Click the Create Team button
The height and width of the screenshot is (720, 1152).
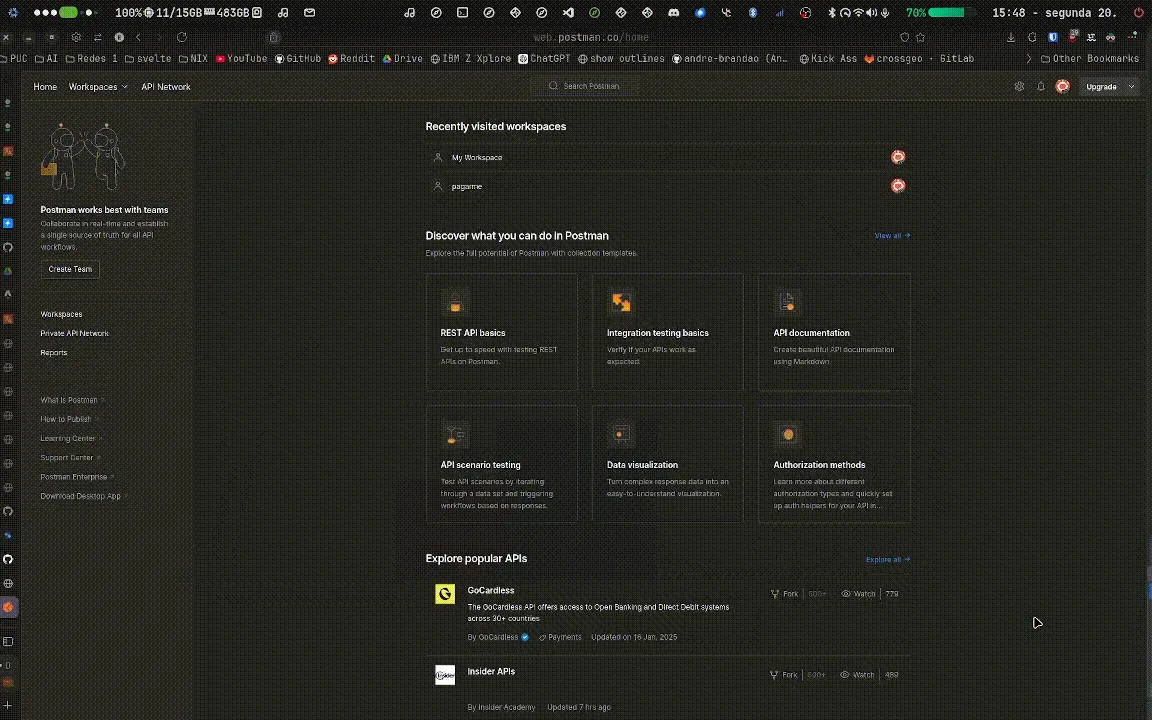coord(70,269)
